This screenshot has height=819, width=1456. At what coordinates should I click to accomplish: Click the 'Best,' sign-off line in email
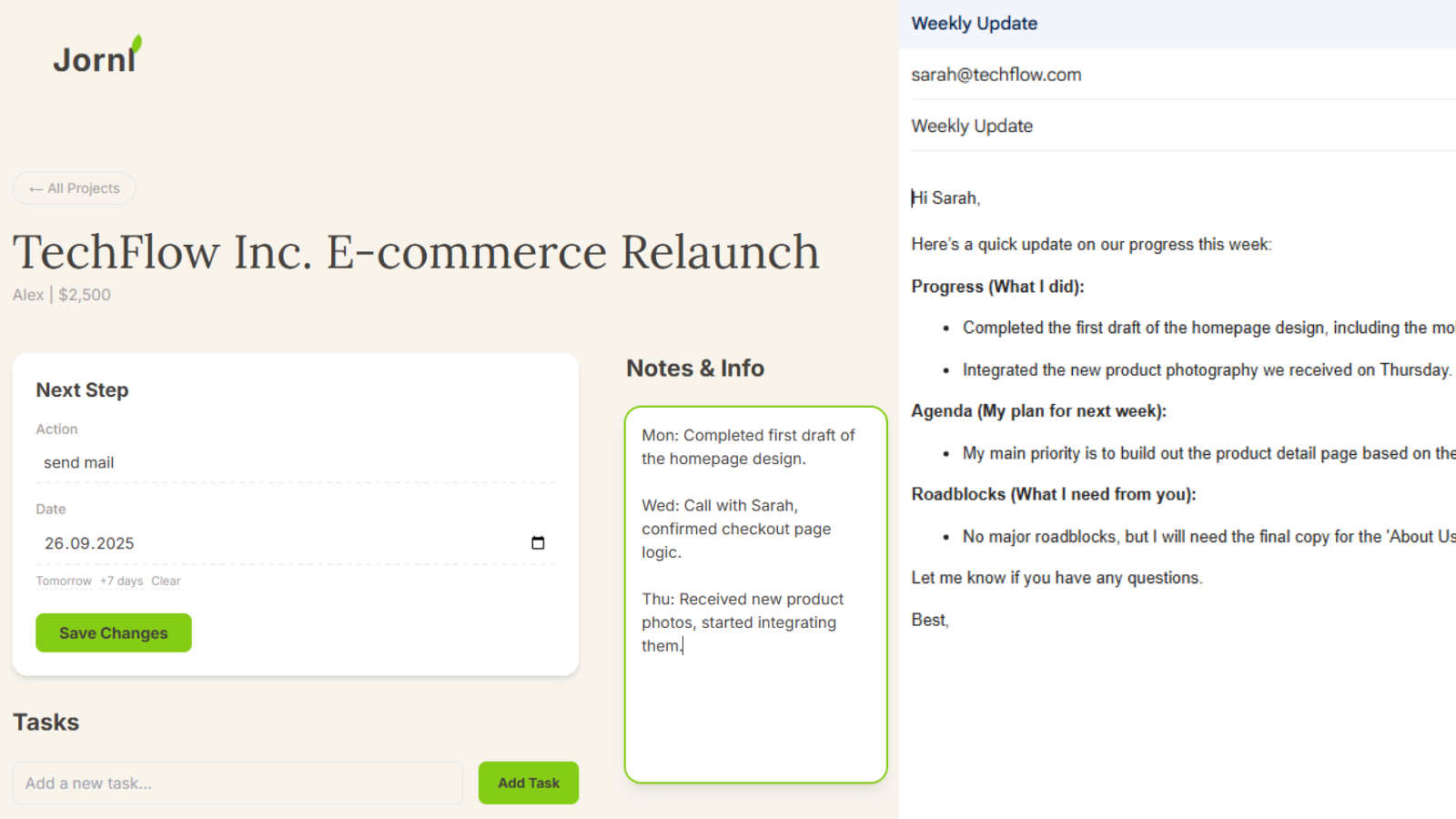point(930,620)
